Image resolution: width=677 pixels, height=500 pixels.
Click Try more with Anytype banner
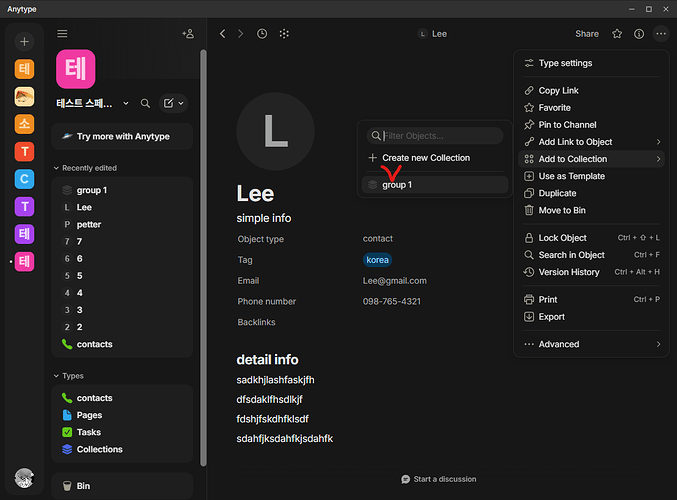point(122,136)
